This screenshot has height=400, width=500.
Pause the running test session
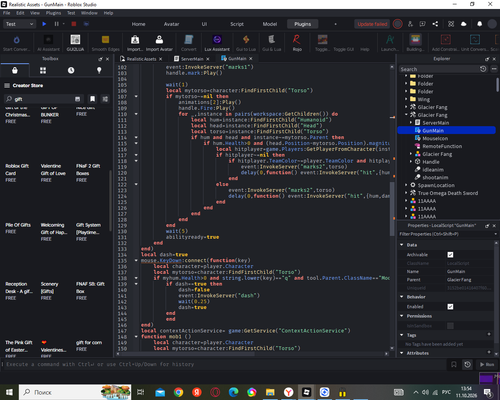click(x=56, y=24)
